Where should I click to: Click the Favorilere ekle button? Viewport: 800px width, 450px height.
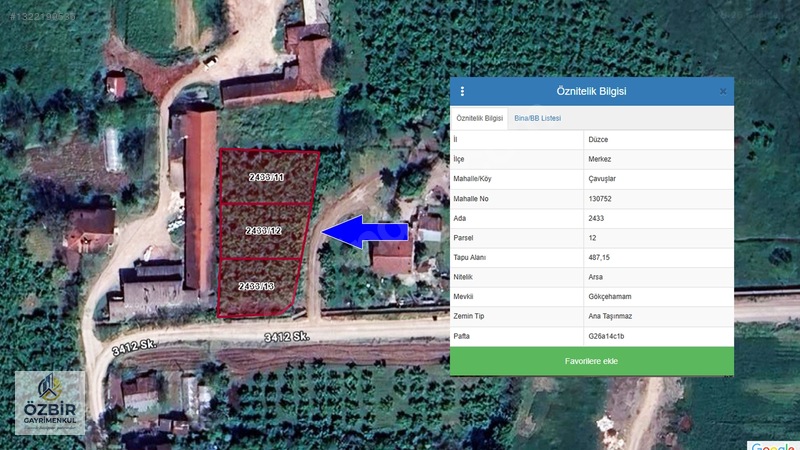[592, 361]
